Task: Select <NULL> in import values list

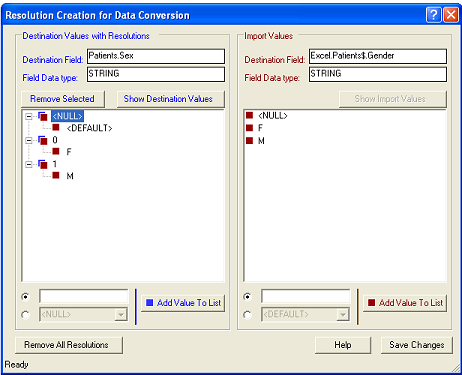Action: click(273, 116)
